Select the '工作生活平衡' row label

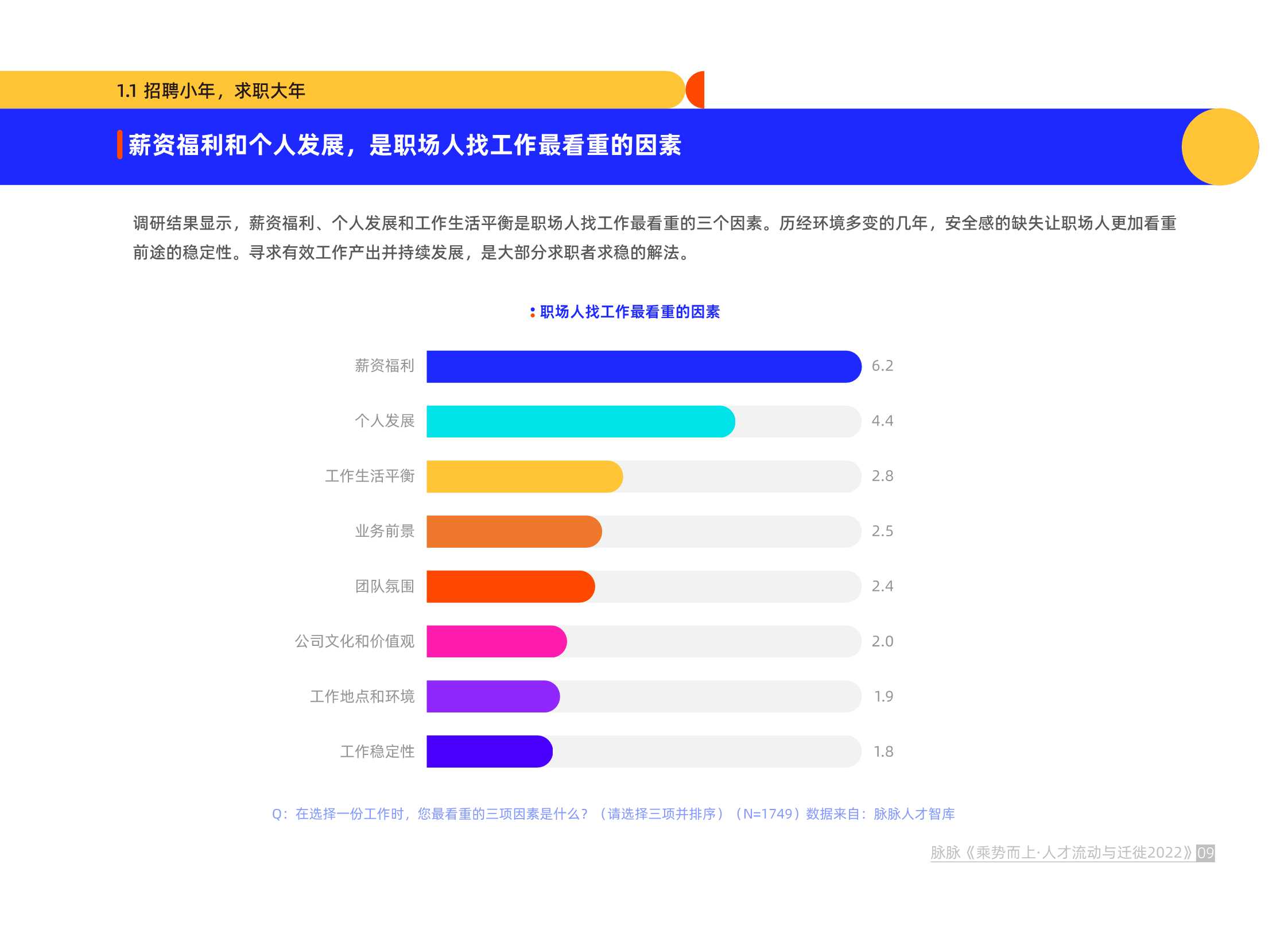369,477
